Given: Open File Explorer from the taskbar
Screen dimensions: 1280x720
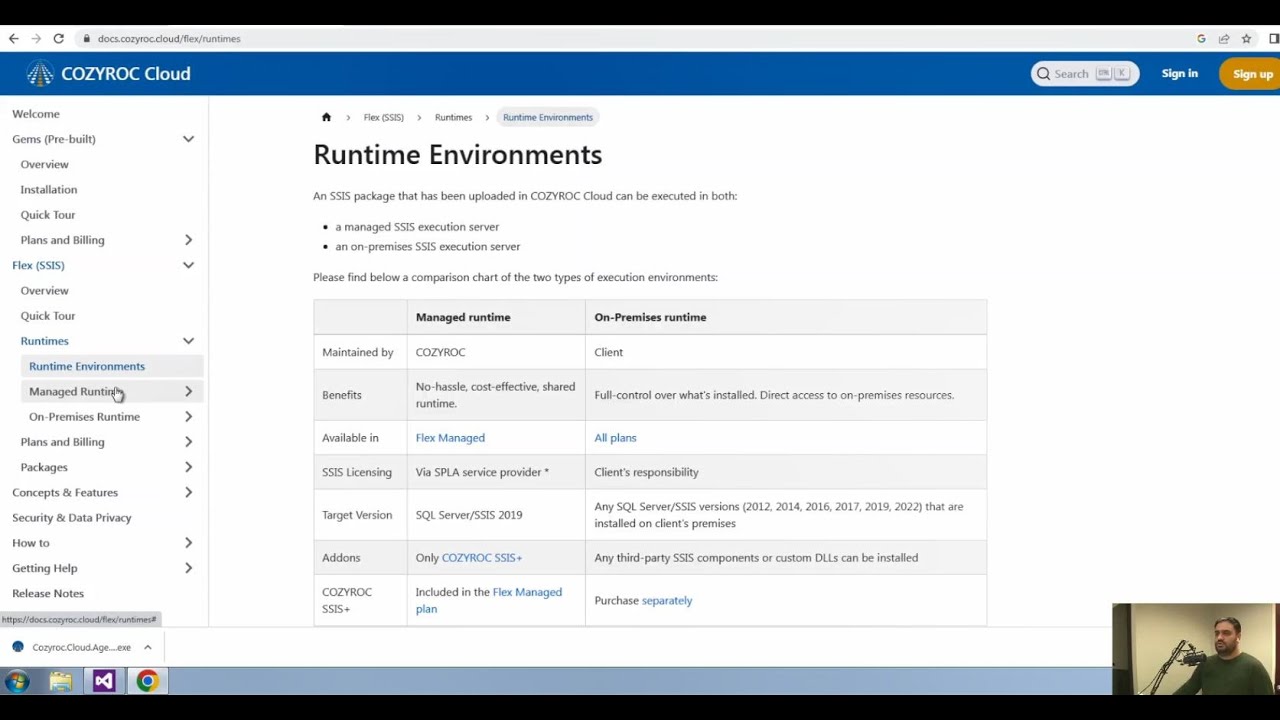Looking at the screenshot, I should (x=60, y=682).
